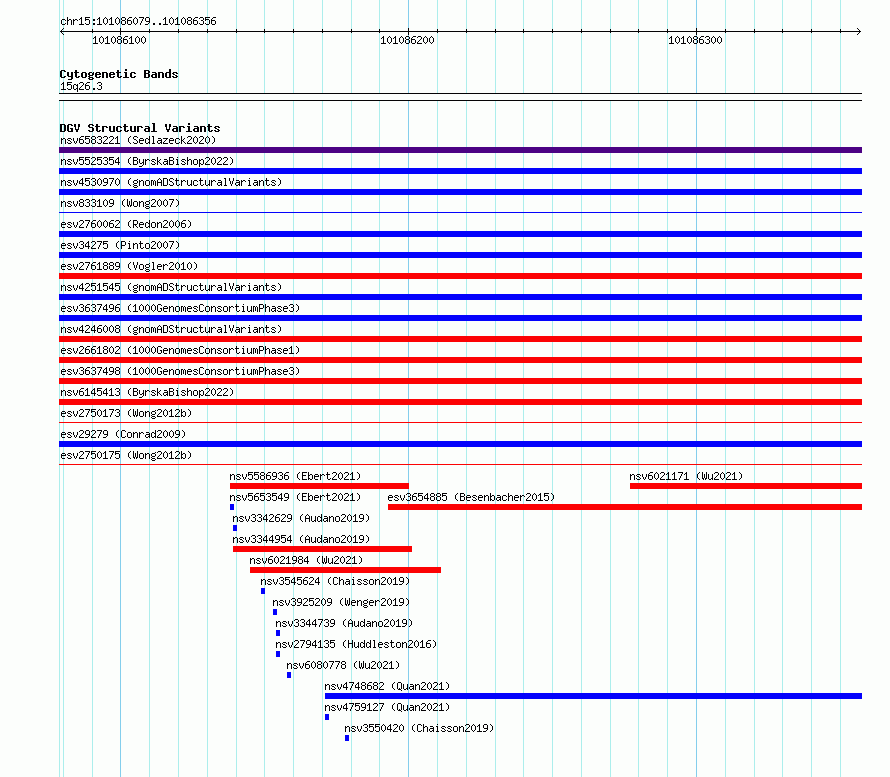Click the chr15:101086079..101086356 range label
Screen dimensions: 890x777
pos(138,21)
